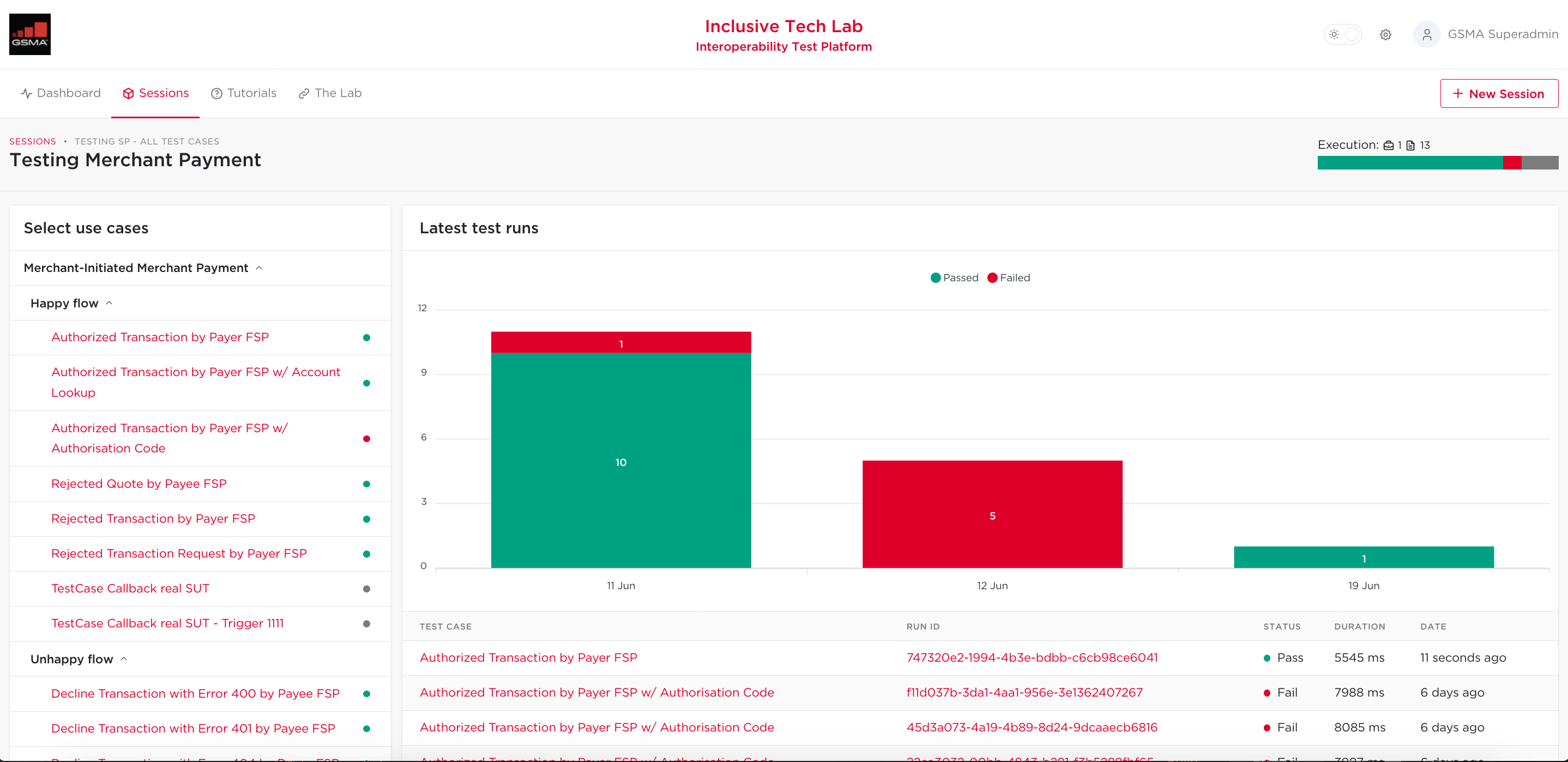Click the STATUS column header
Viewport: 1568px width, 762px height.
1282,626
